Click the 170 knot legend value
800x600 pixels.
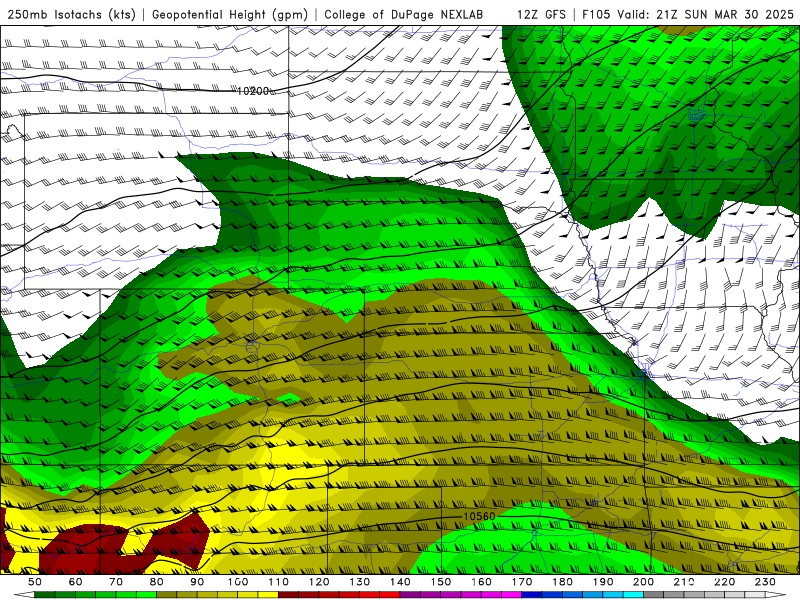tap(522, 582)
